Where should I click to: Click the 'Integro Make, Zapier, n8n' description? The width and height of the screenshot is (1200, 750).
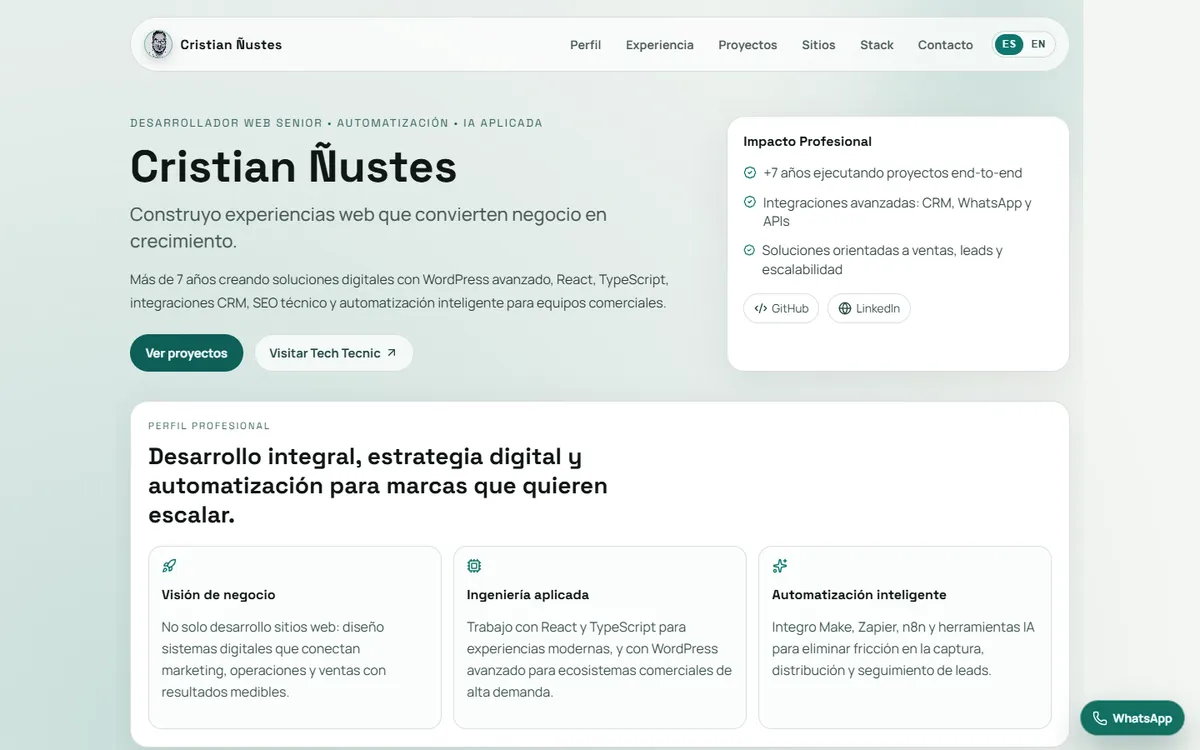(903, 649)
